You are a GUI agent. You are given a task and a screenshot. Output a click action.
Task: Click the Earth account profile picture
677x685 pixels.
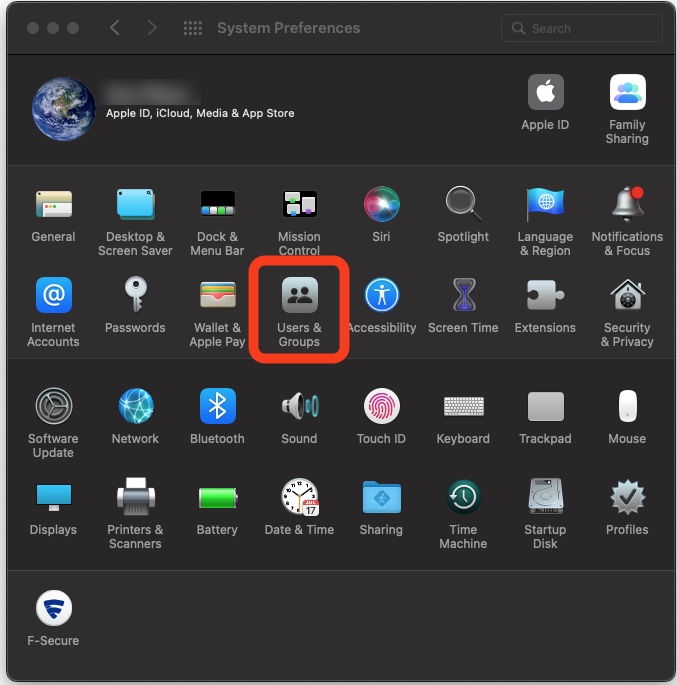point(64,109)
